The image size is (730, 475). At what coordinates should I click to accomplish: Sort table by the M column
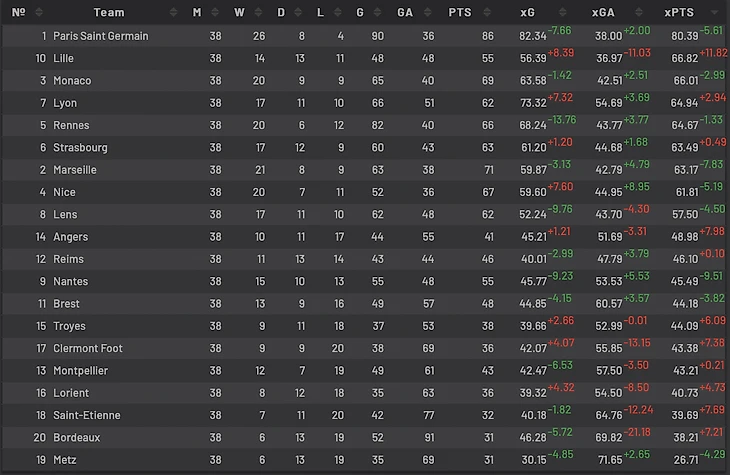(197, 13)
